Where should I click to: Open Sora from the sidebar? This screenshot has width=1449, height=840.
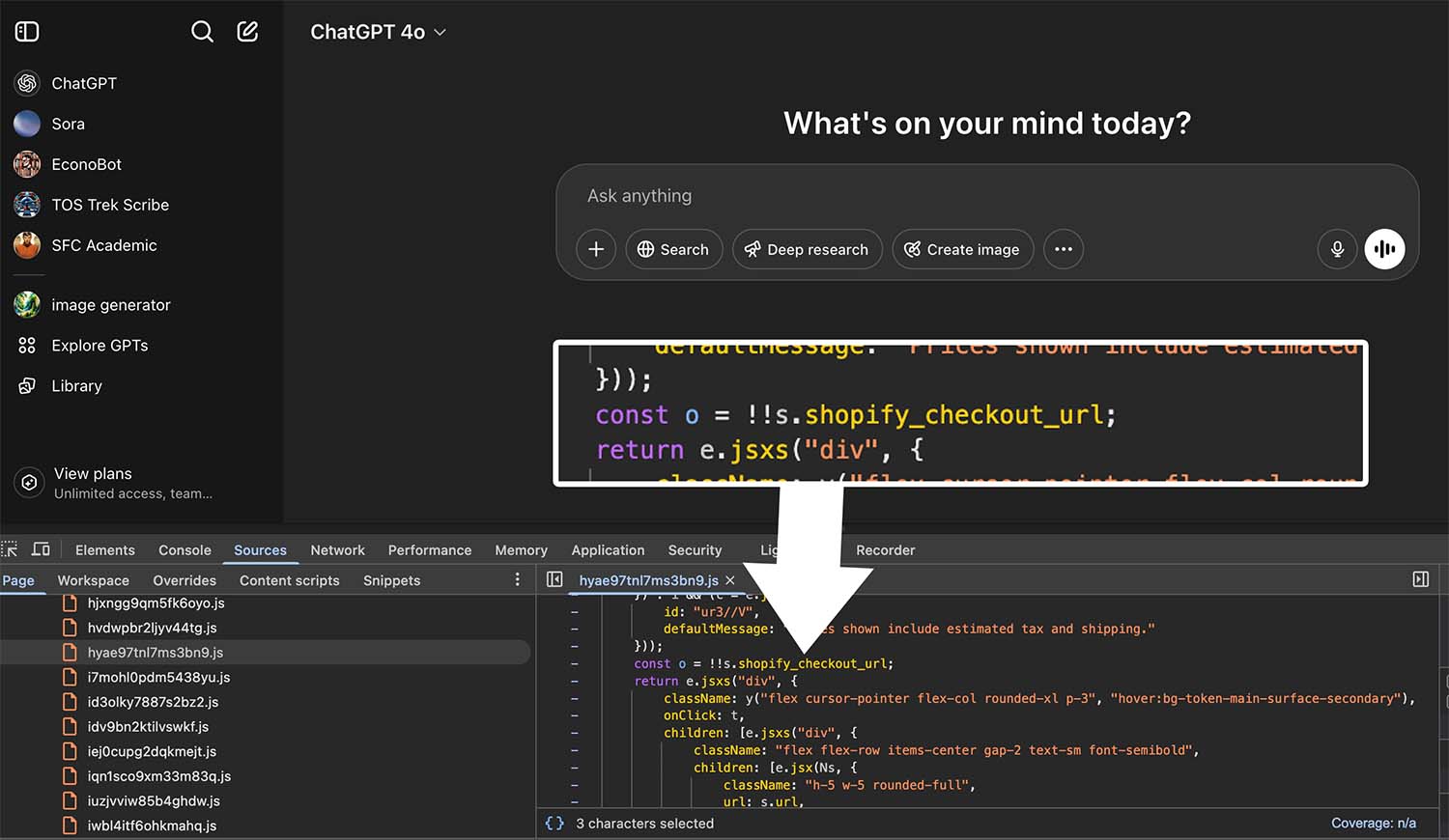68,124
